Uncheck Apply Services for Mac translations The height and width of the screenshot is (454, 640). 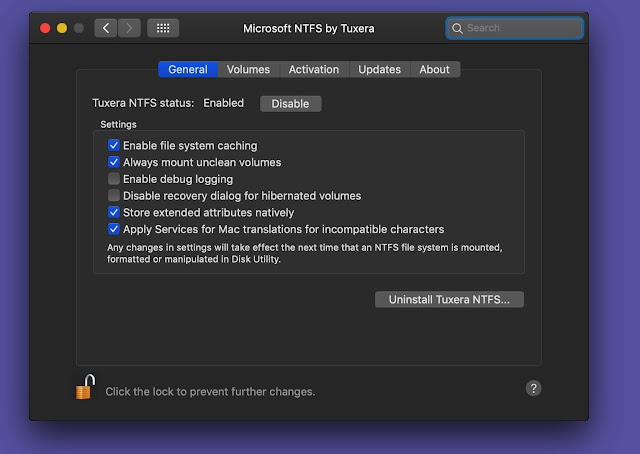tap(114, 229)
